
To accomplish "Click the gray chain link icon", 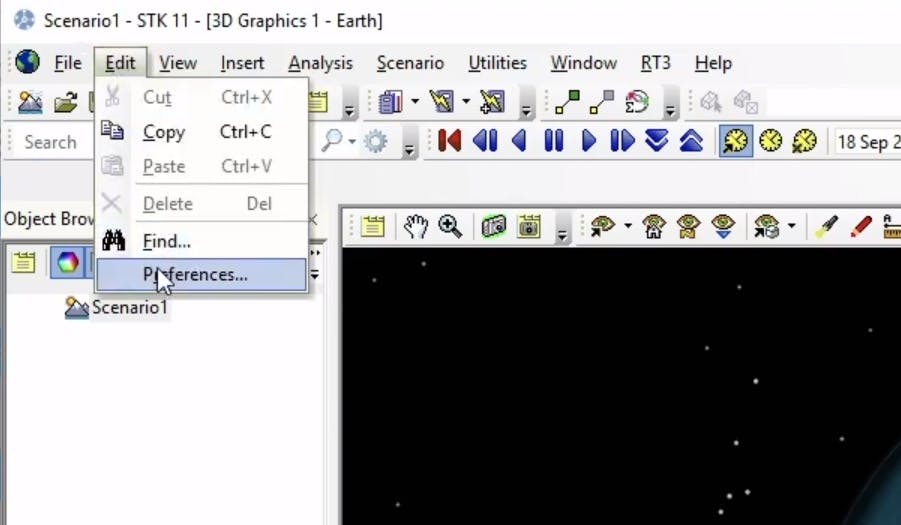I will coord(602,102).
